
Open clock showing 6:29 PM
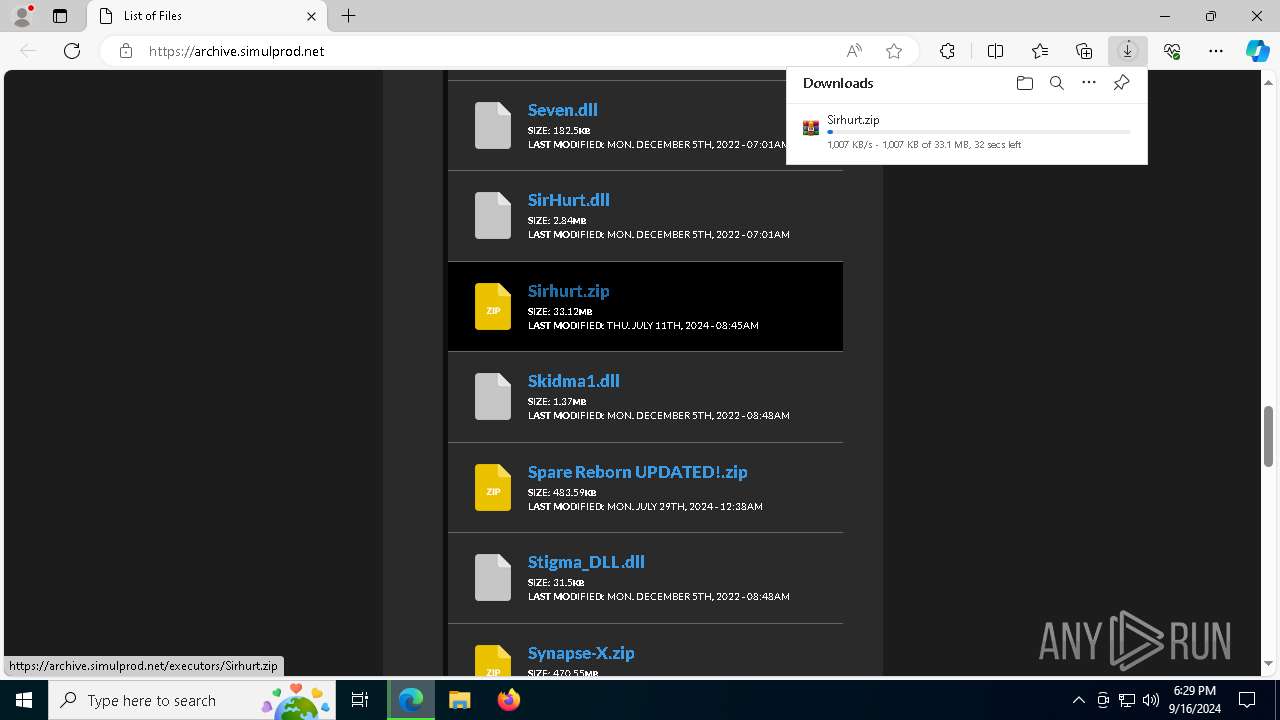[1195, 700]
